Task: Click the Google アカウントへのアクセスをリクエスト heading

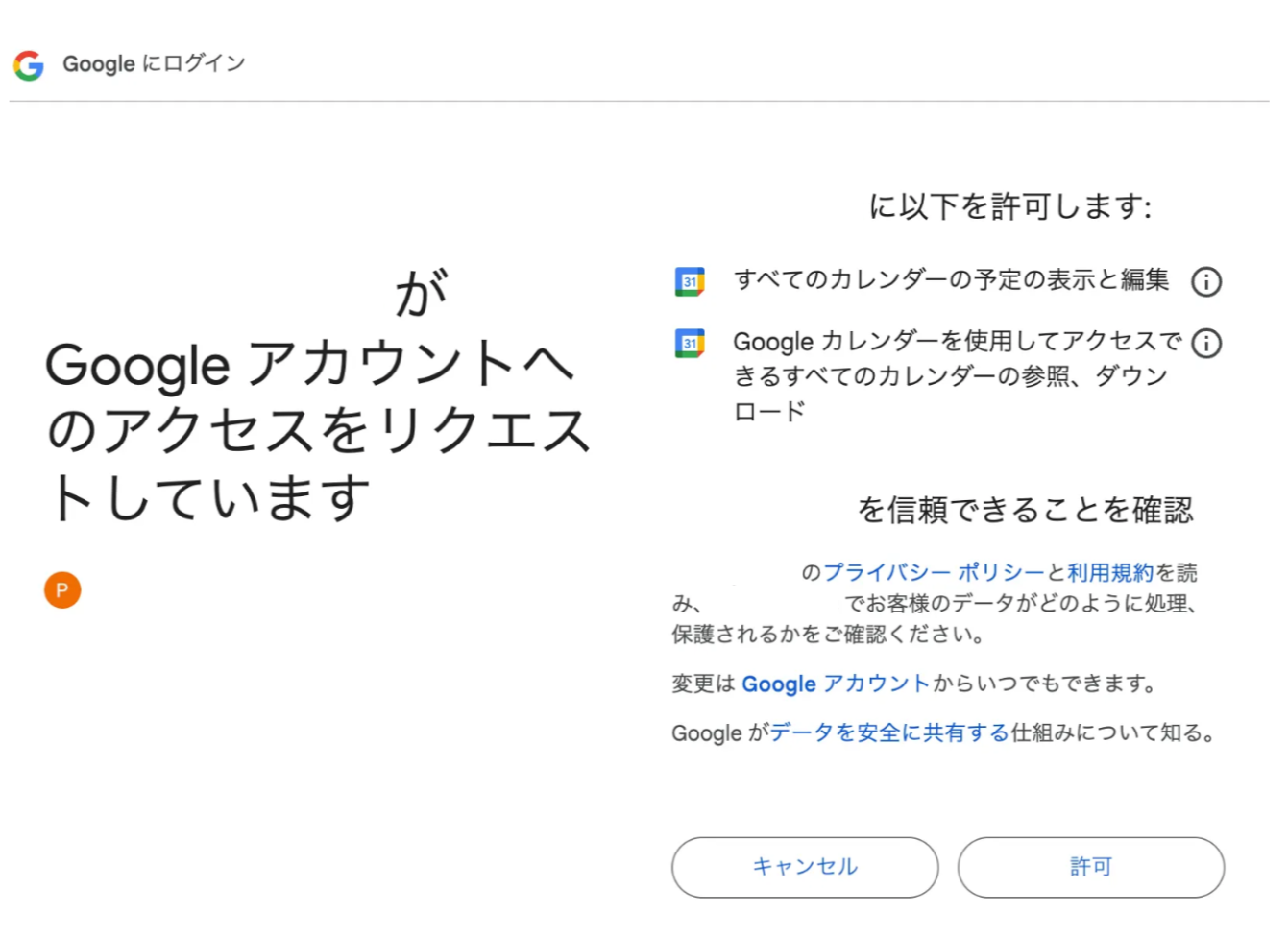Action: 317,429
